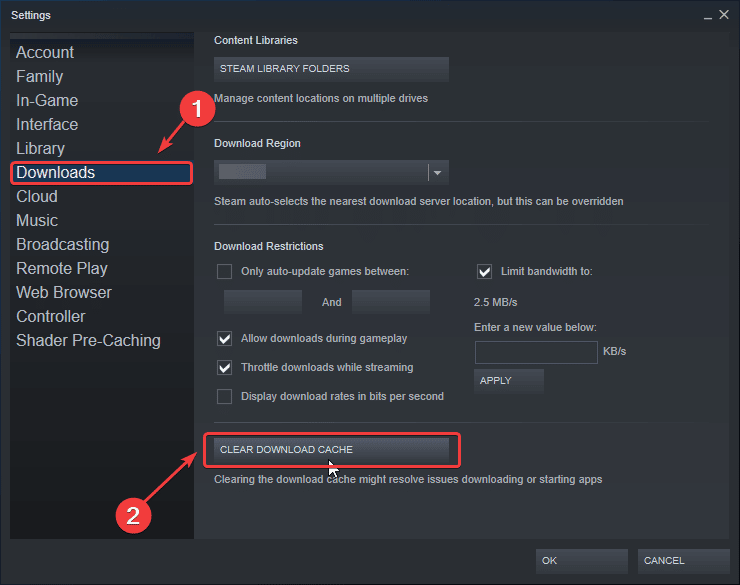
Task: Click the 2.5 MB/s bandwidth value
Action: pyautogui.click(x=496, y=302)
